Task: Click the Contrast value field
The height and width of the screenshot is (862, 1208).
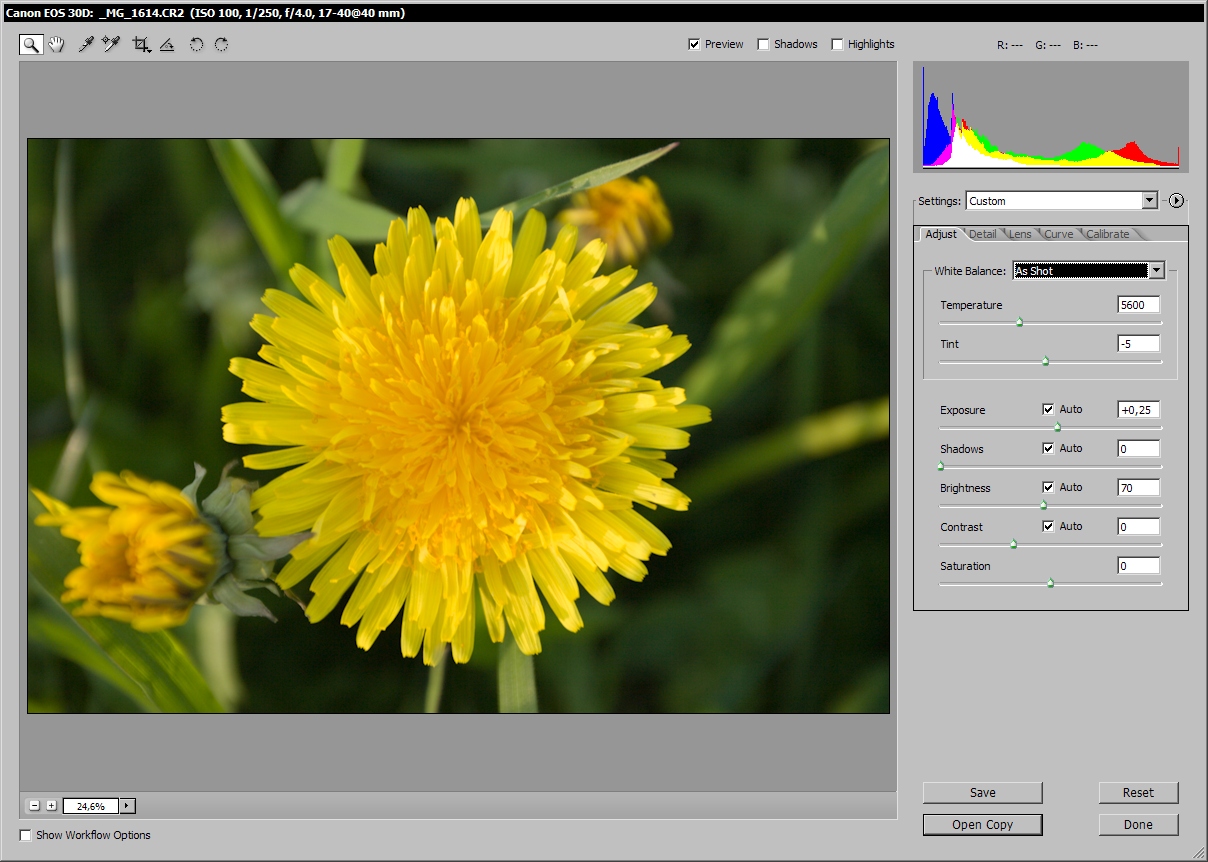Action: click(1138, 527)
